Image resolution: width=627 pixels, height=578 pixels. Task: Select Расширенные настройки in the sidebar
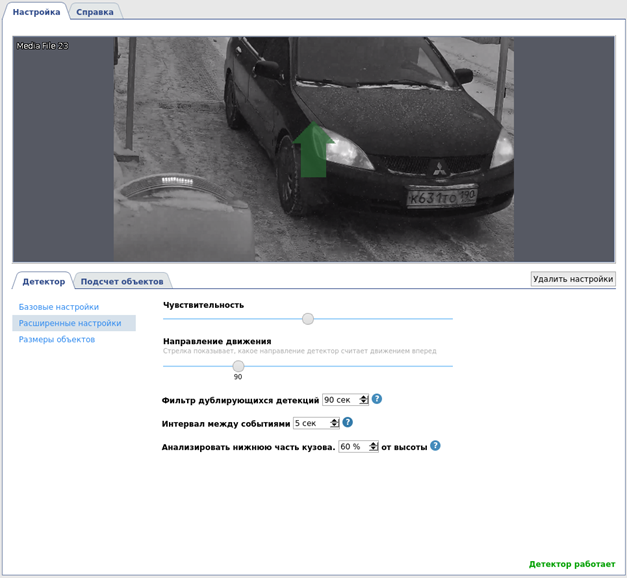(70, 323)
